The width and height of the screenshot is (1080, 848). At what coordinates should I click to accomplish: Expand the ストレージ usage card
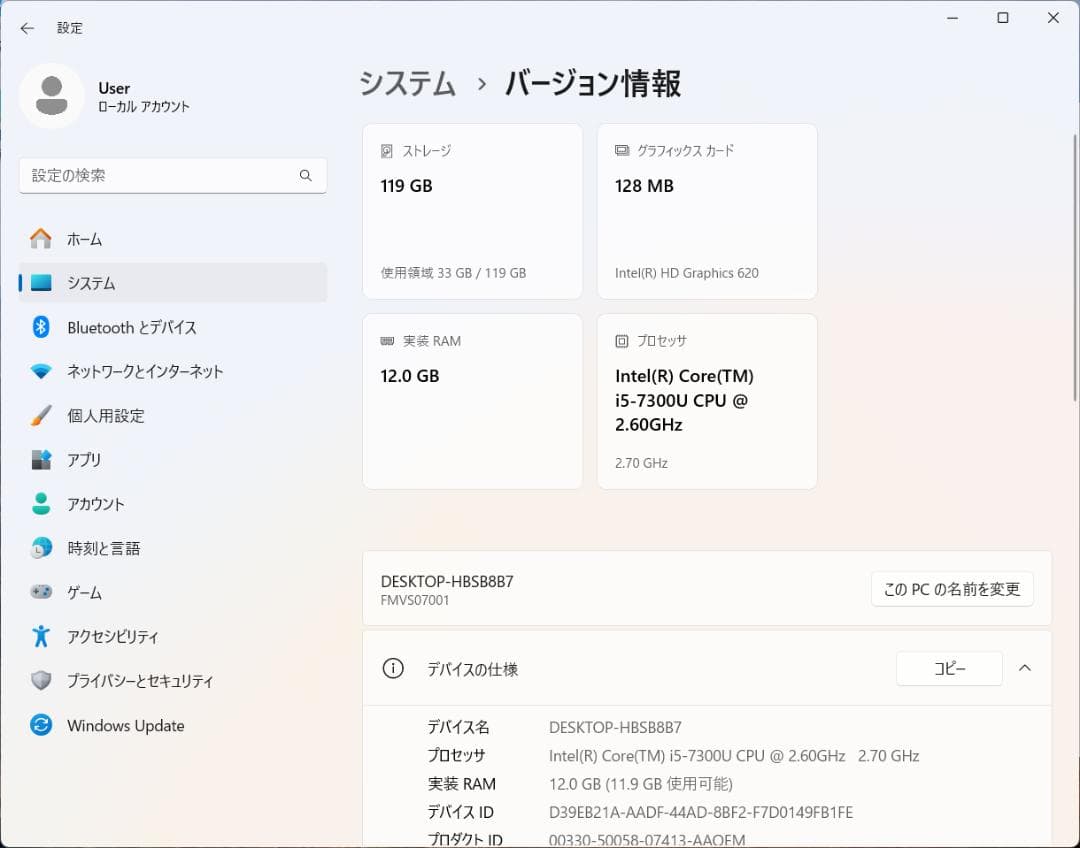coord(472,211)
